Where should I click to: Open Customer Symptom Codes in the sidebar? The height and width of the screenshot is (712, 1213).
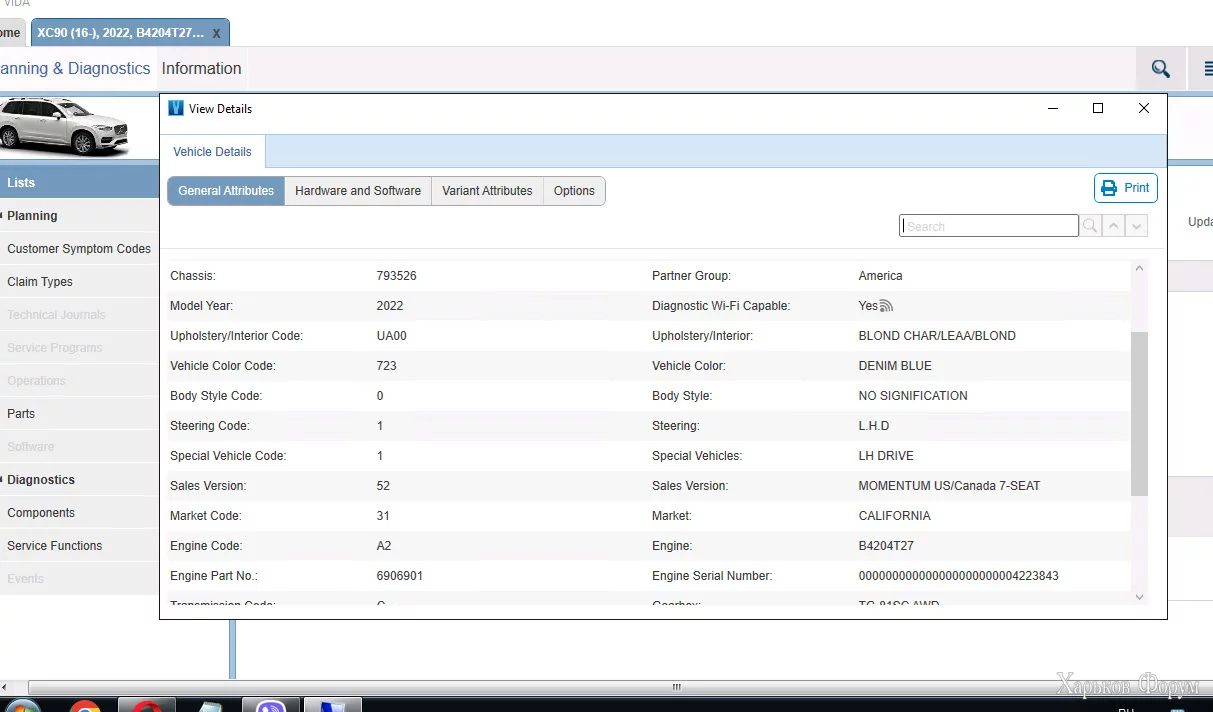[x=79, y=249]
